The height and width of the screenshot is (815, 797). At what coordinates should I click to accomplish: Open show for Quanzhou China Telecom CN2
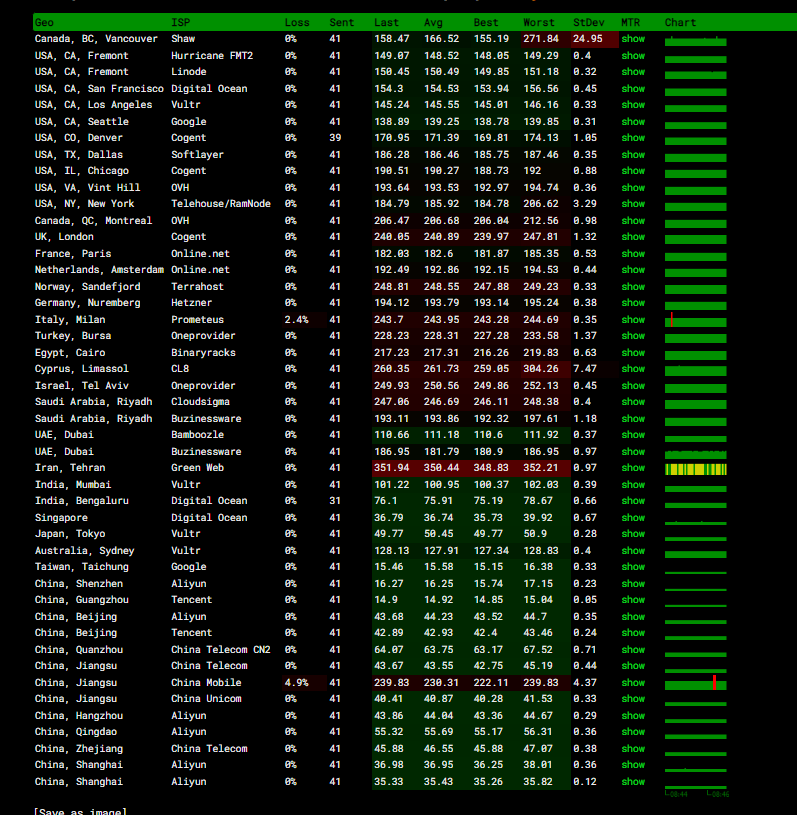click(633, 650)
